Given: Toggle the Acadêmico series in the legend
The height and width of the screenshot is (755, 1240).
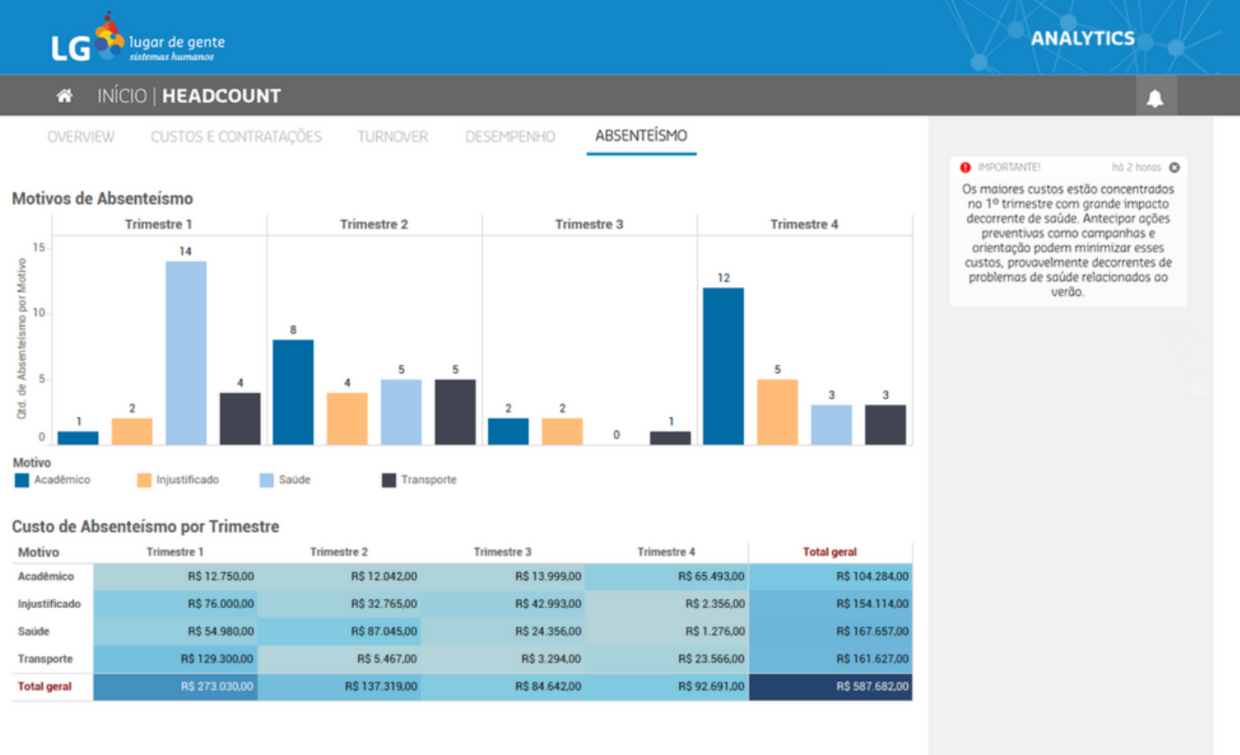Looking at the screenshot, I should pos(56,479).
